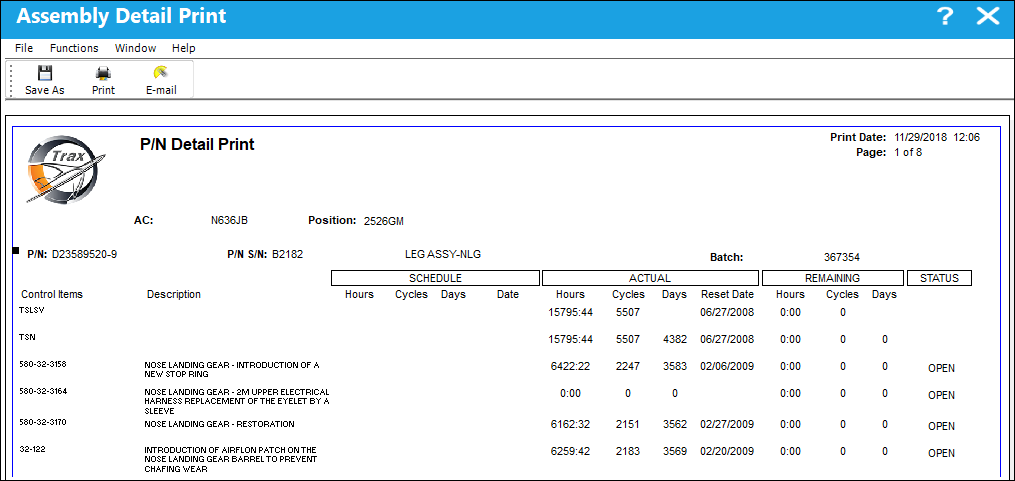Image resolution: width=1015 pixels, height=481 pixels.
Task: Open the Window menu
Action: click(x=135, y=48)
